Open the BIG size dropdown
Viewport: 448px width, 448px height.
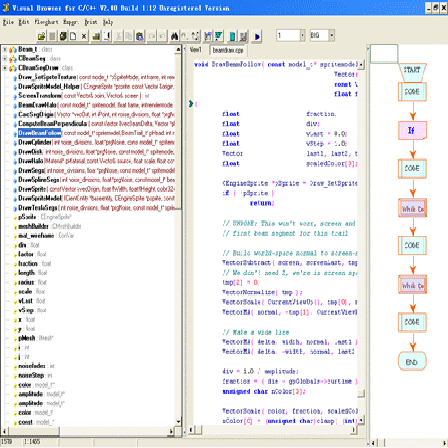[332, 35]
